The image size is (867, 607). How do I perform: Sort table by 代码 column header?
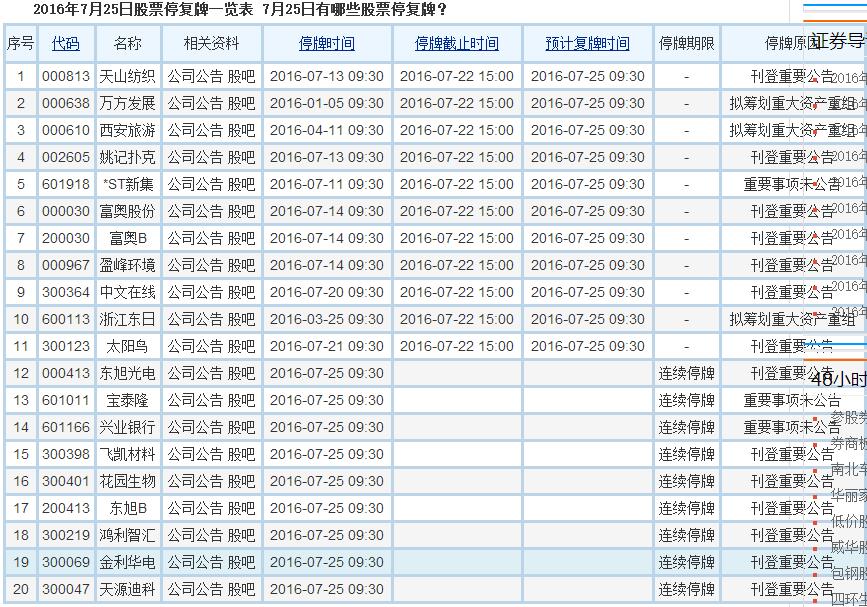click(x=65, y=44)
